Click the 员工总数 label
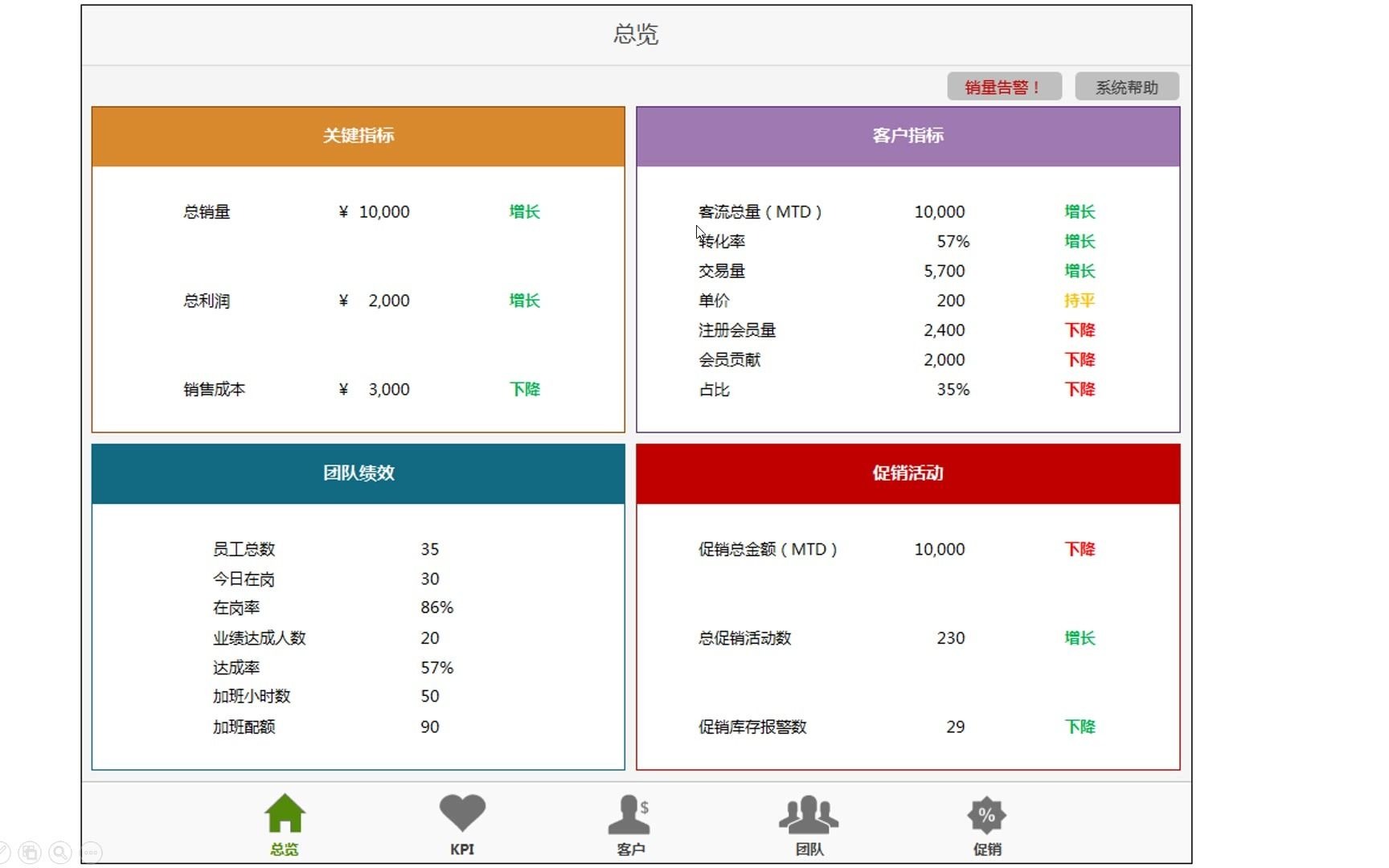Viewport: 1389px width, 868px height. tap(244, 550)
